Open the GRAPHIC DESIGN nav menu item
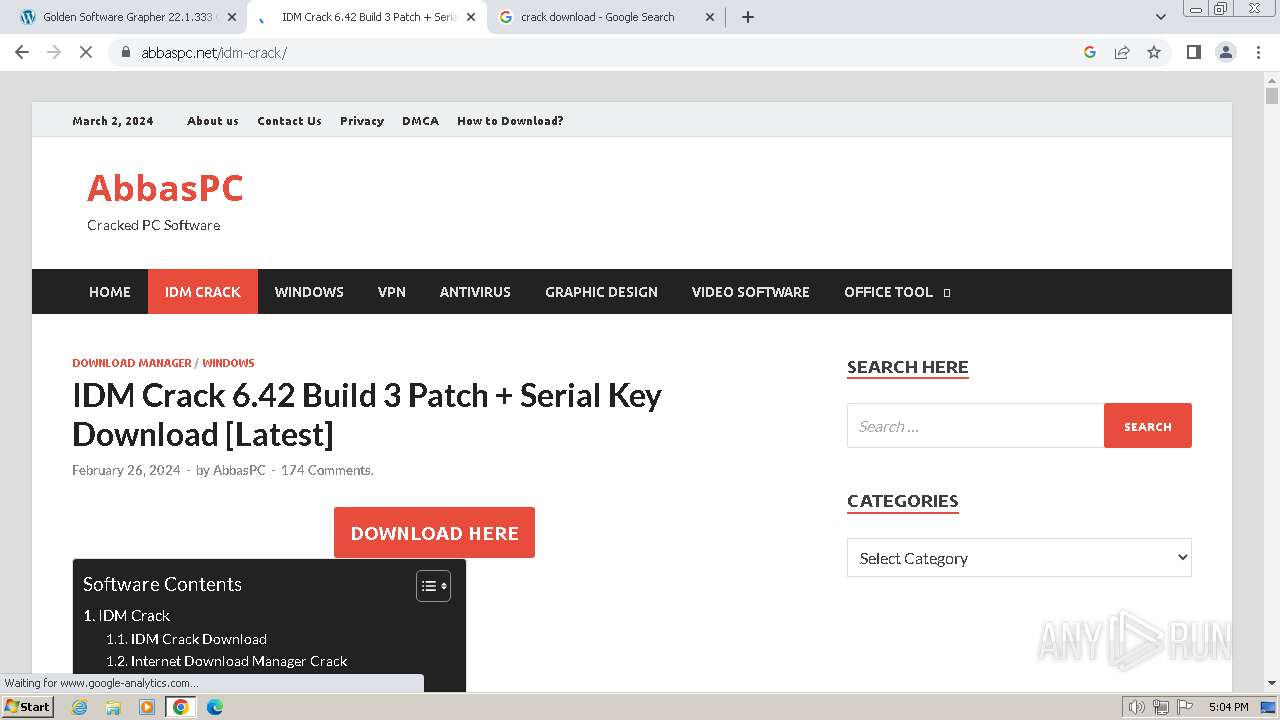 point(601,292)
